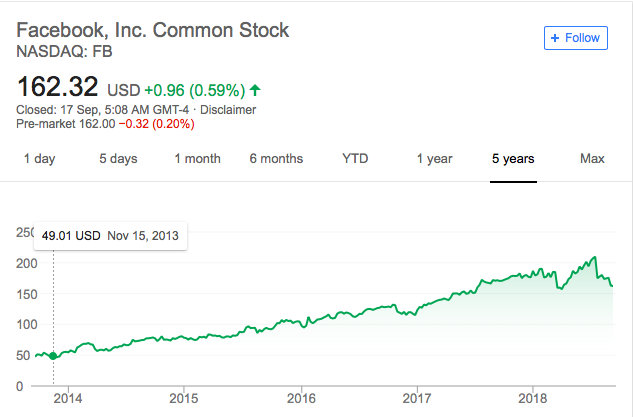Click the 2016 x-axis label
Screen dimensions: 633x417
pyautogui.click(x=300, y=399)
